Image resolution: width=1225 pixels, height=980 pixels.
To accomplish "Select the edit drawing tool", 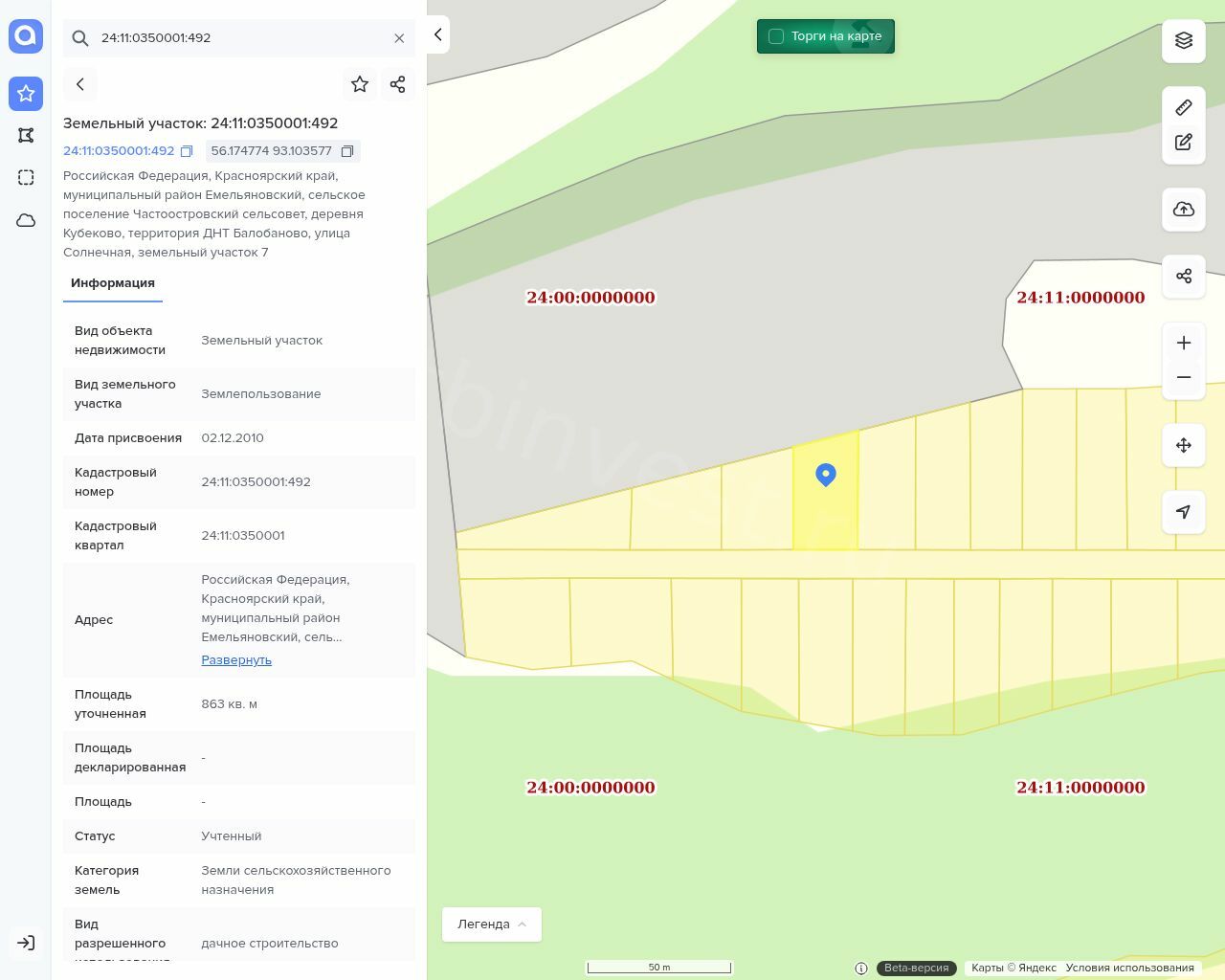I will (1184, 143).
